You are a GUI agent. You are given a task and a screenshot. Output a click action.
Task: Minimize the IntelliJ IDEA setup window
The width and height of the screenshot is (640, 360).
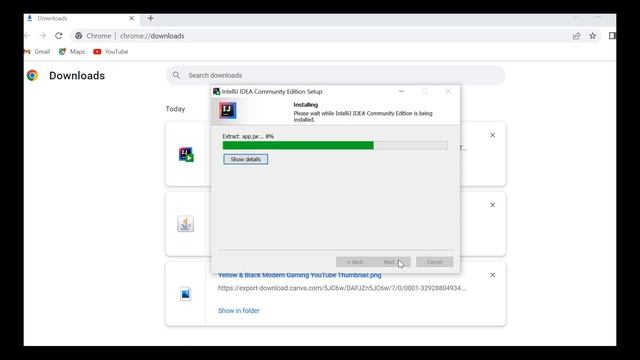coord(402,91)
